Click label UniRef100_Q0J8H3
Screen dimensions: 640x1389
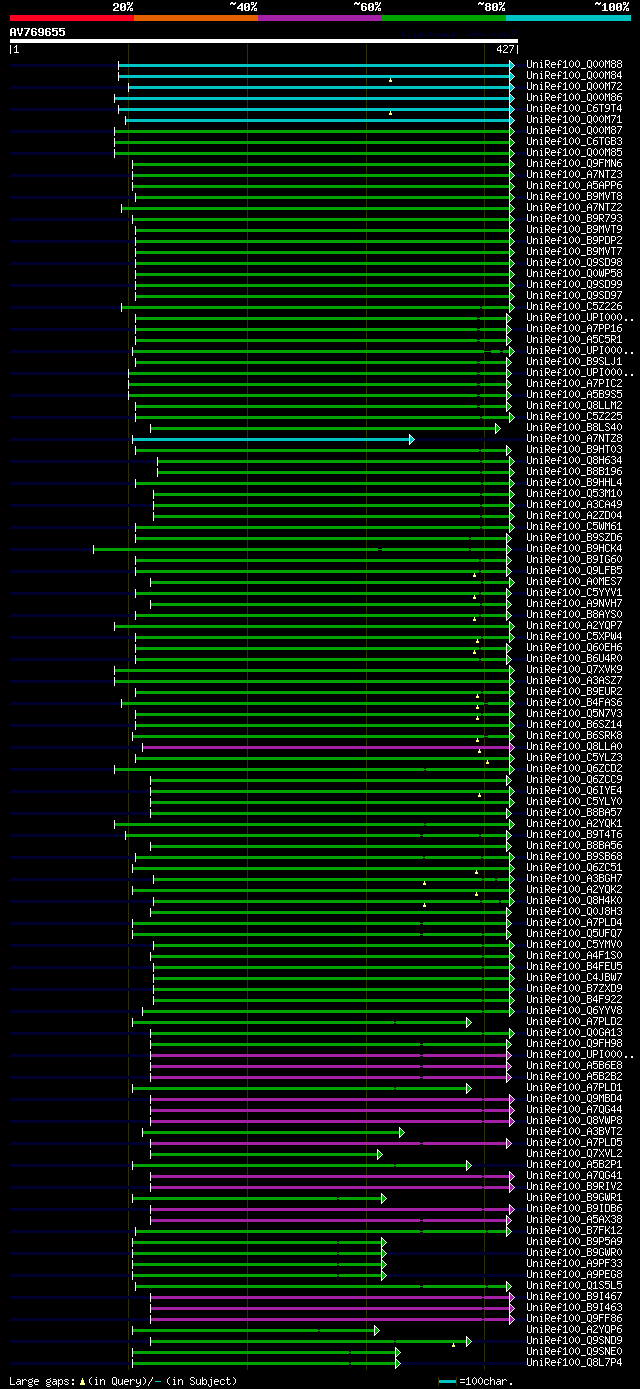point(574,912)
